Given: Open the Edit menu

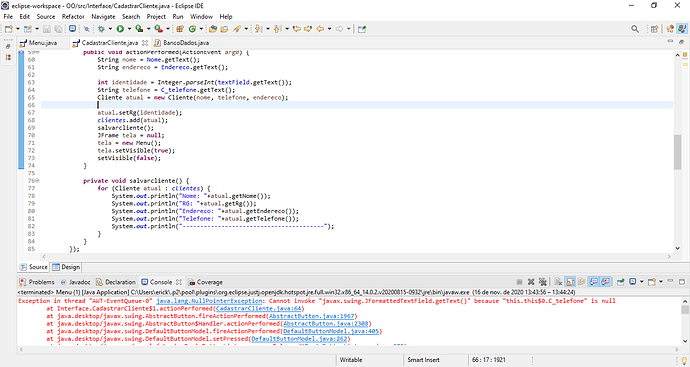Looking at the screenshot, I should point(25,16).
